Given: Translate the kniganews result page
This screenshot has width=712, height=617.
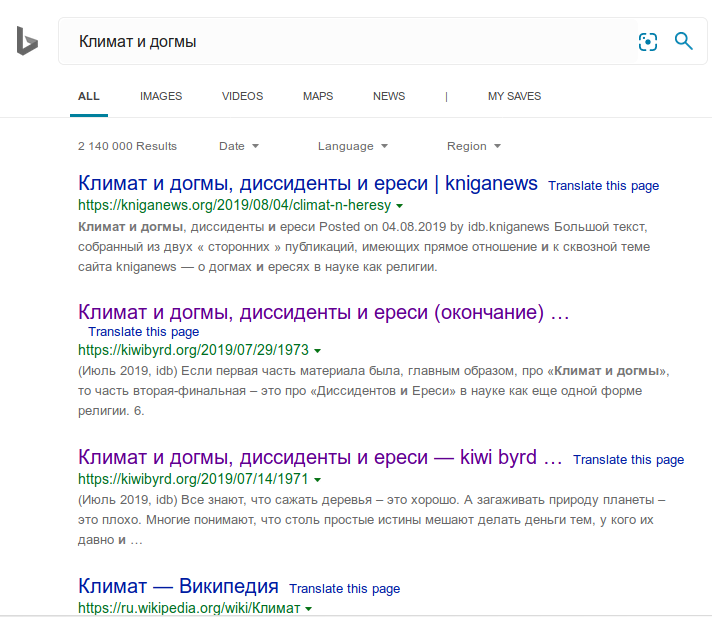Looking at the screenshot, I should (x=603, y=186).
